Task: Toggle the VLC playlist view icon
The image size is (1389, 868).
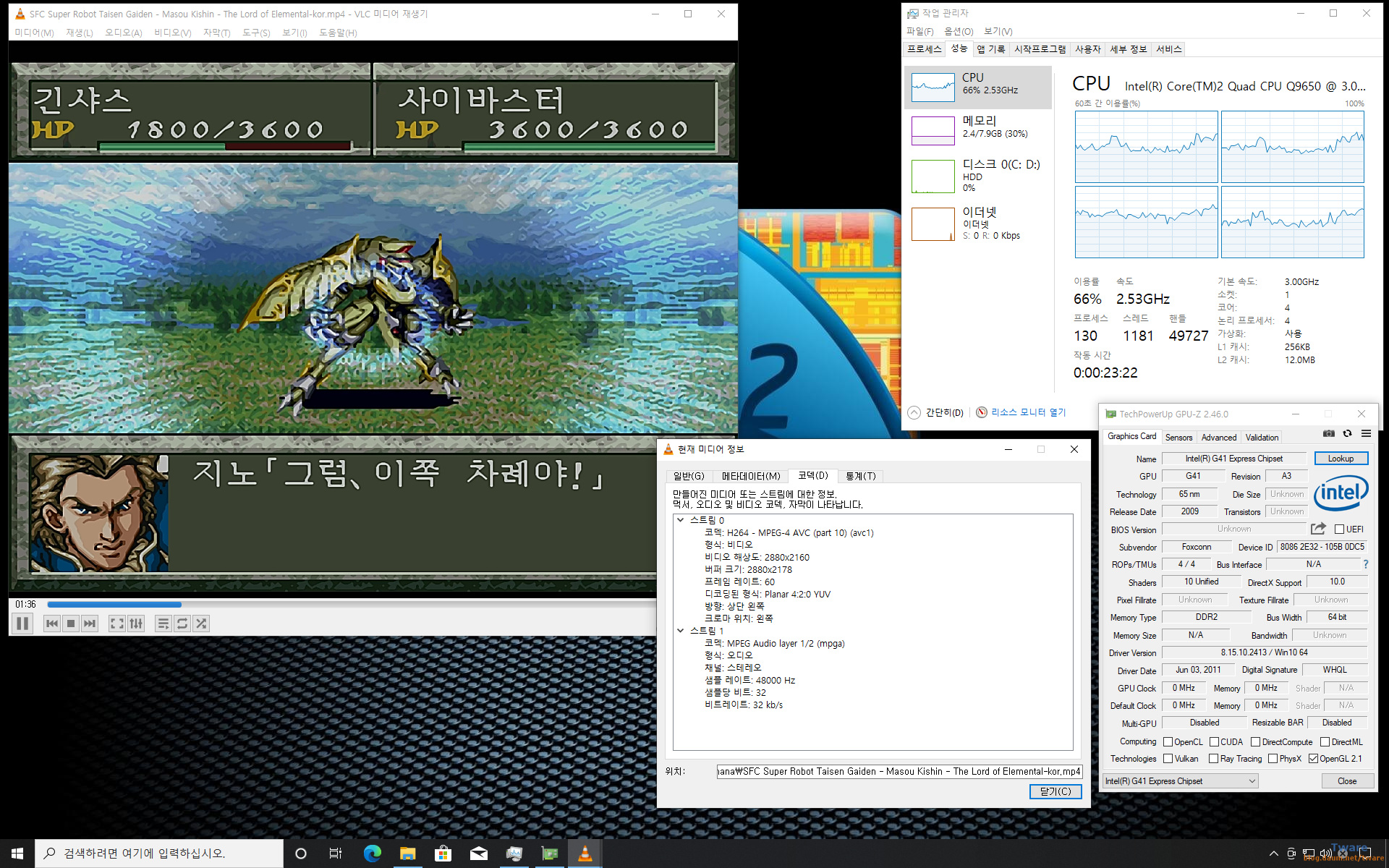Action: point(163,624)
